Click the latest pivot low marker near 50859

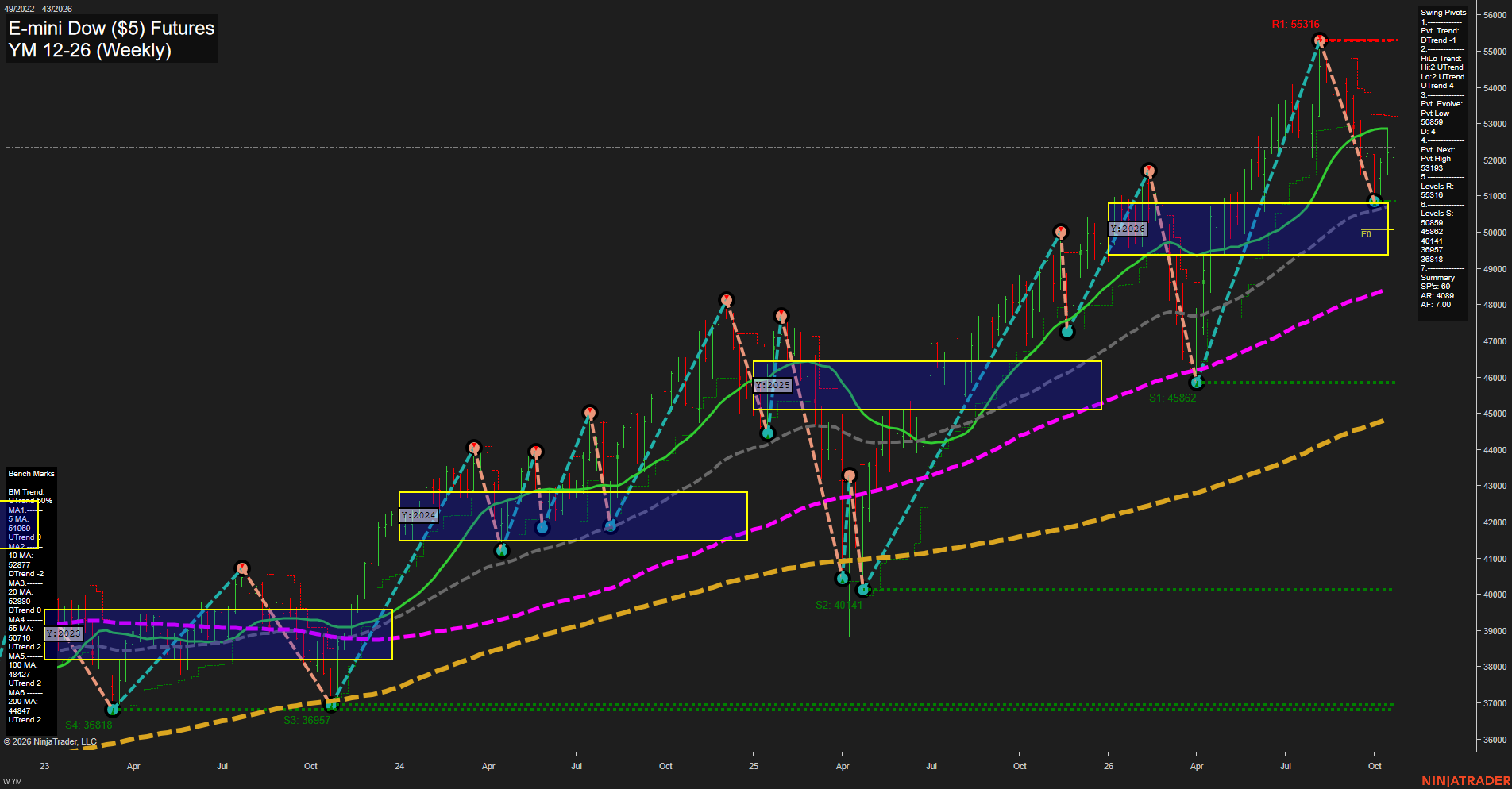tap(1375, 202)
